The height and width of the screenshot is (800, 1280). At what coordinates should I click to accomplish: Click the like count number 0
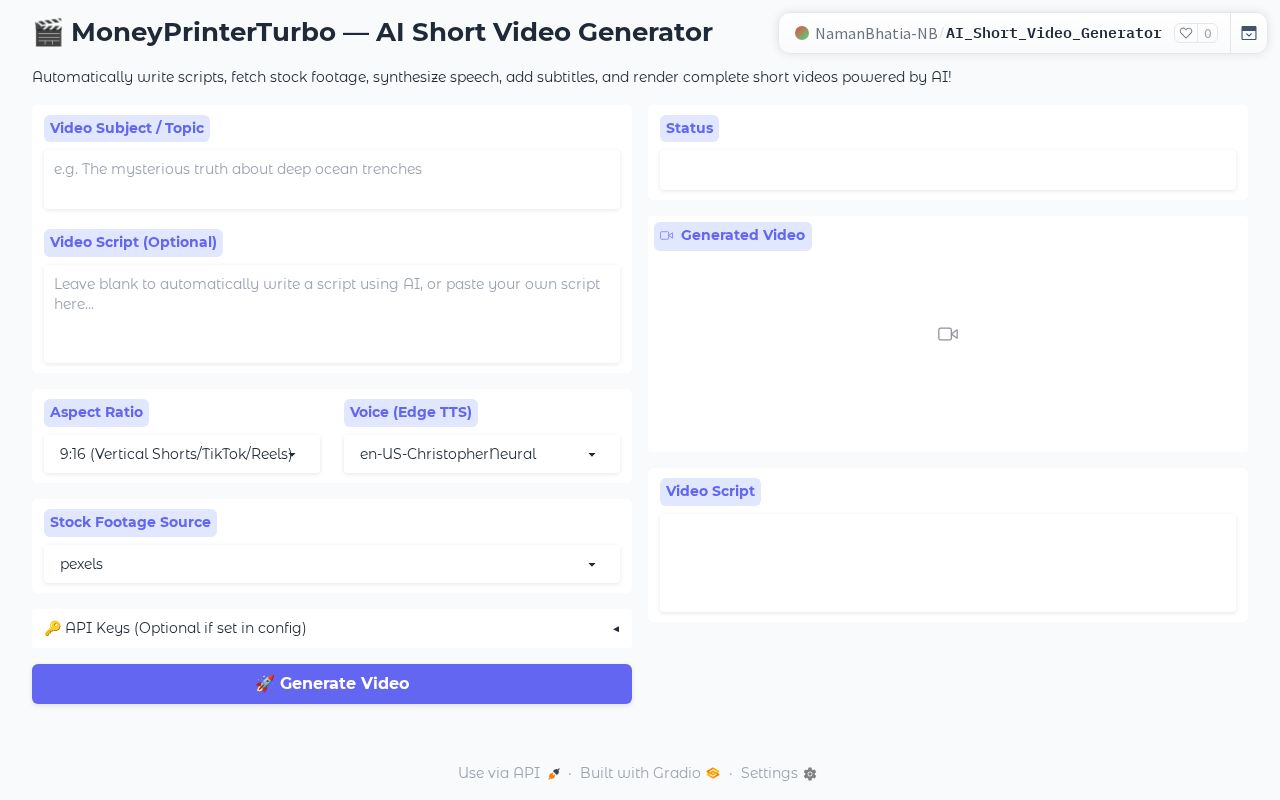[1208, 33]
